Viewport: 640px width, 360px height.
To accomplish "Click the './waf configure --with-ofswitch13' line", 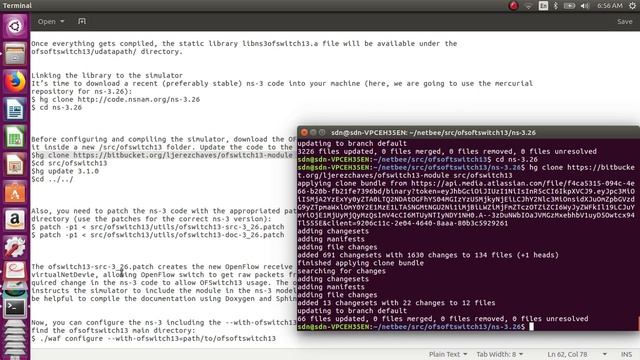I will pyautogui.click(x=153, y=338).
